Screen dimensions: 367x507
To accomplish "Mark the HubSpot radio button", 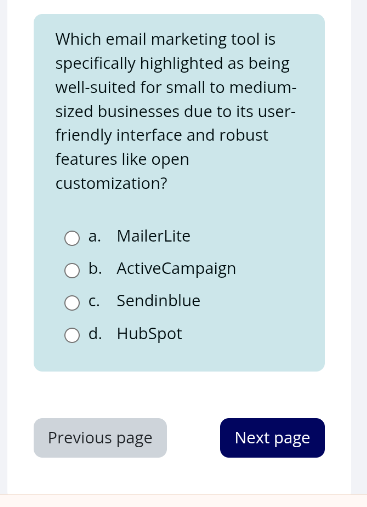I will [x=72, y=335].
